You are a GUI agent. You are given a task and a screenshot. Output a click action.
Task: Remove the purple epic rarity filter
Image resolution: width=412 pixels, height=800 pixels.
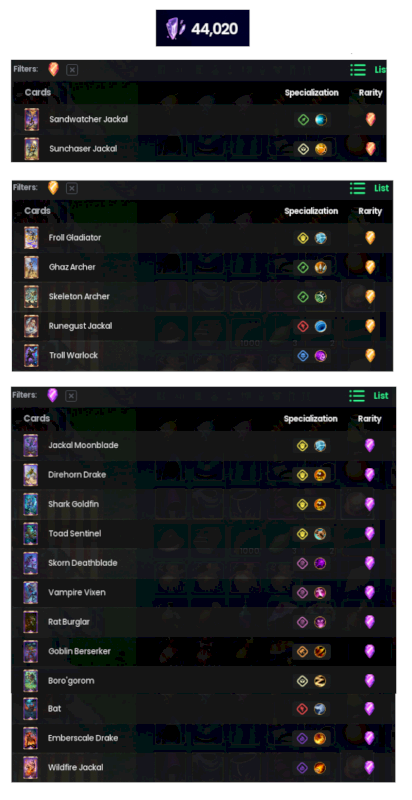coord(71,395)
